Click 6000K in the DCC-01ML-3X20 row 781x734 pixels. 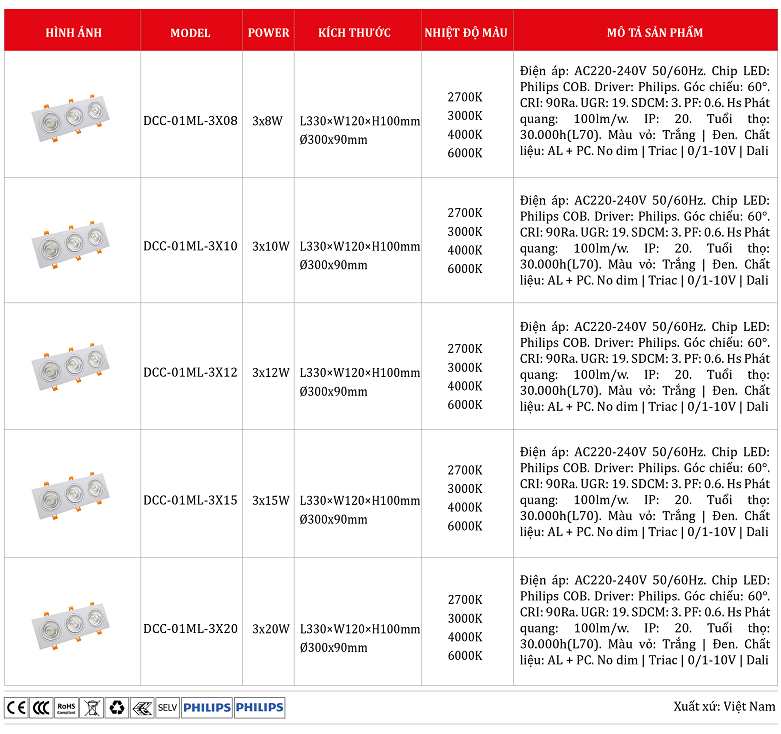(465, 656)
